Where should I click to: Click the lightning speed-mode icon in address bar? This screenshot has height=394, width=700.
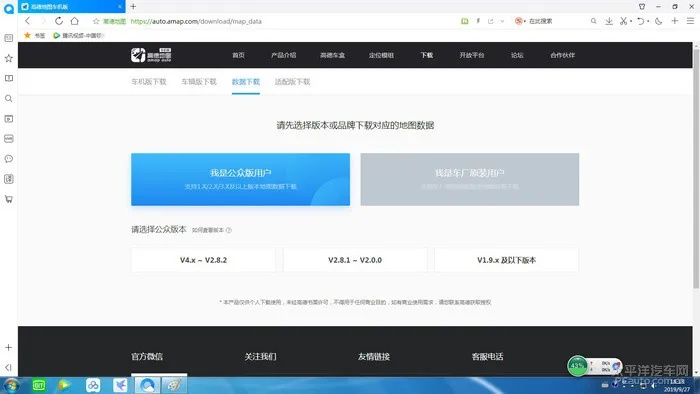pos(478,21)
